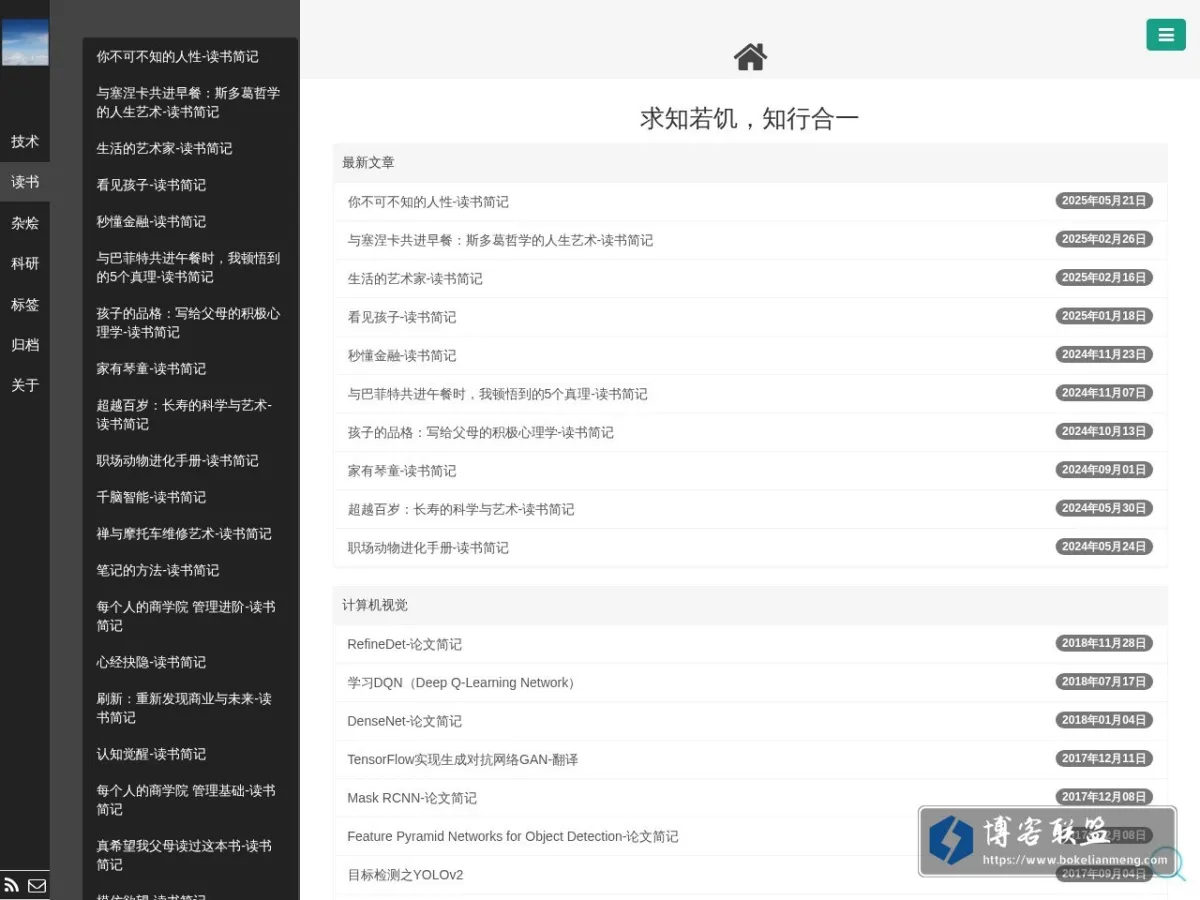Select 生活的艺术家-读书简记 in the submenu
The image size is (1200, 900).
point(190,148)
